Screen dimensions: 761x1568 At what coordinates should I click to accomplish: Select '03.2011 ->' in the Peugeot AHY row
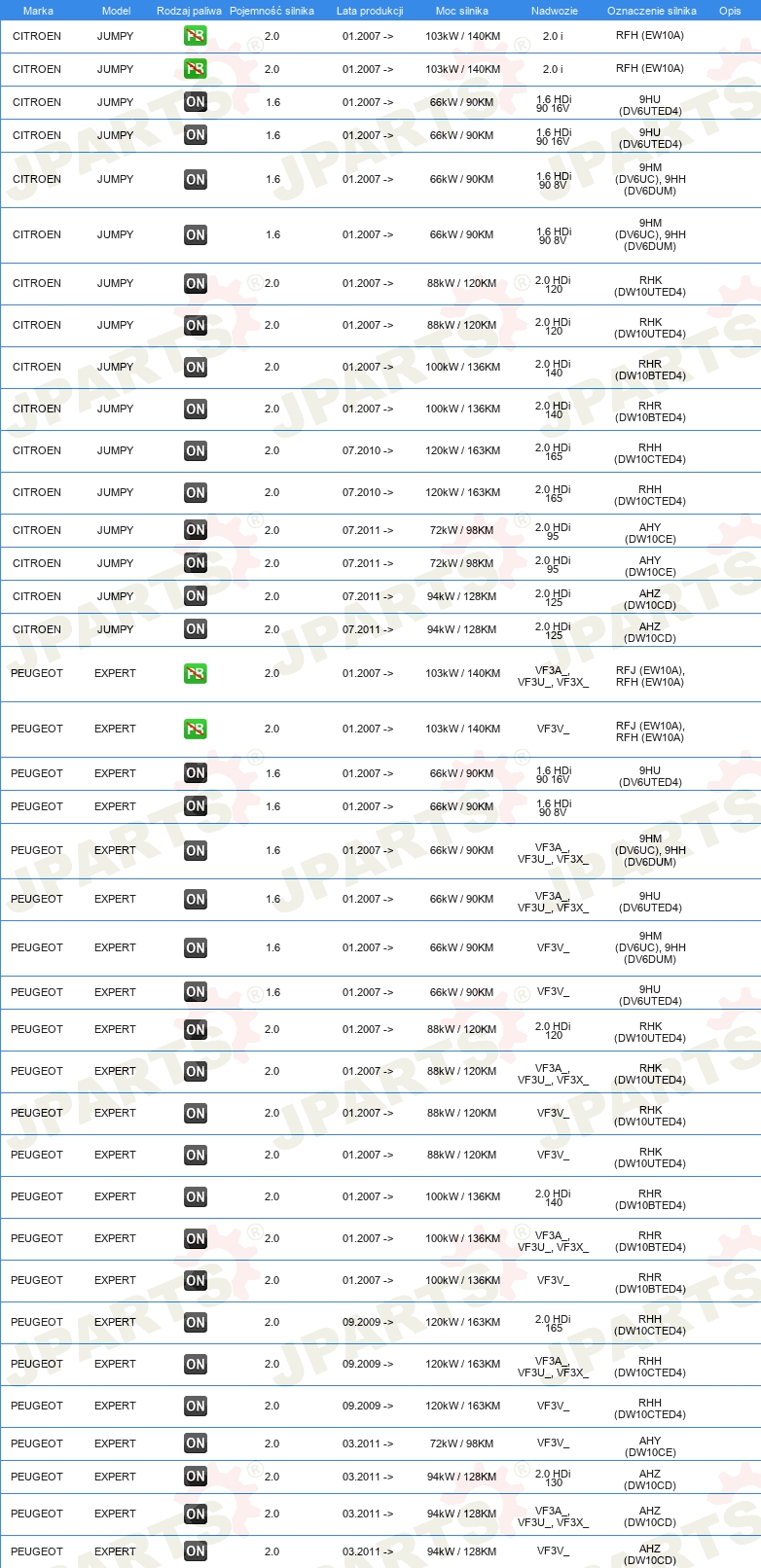[368, 1443]
